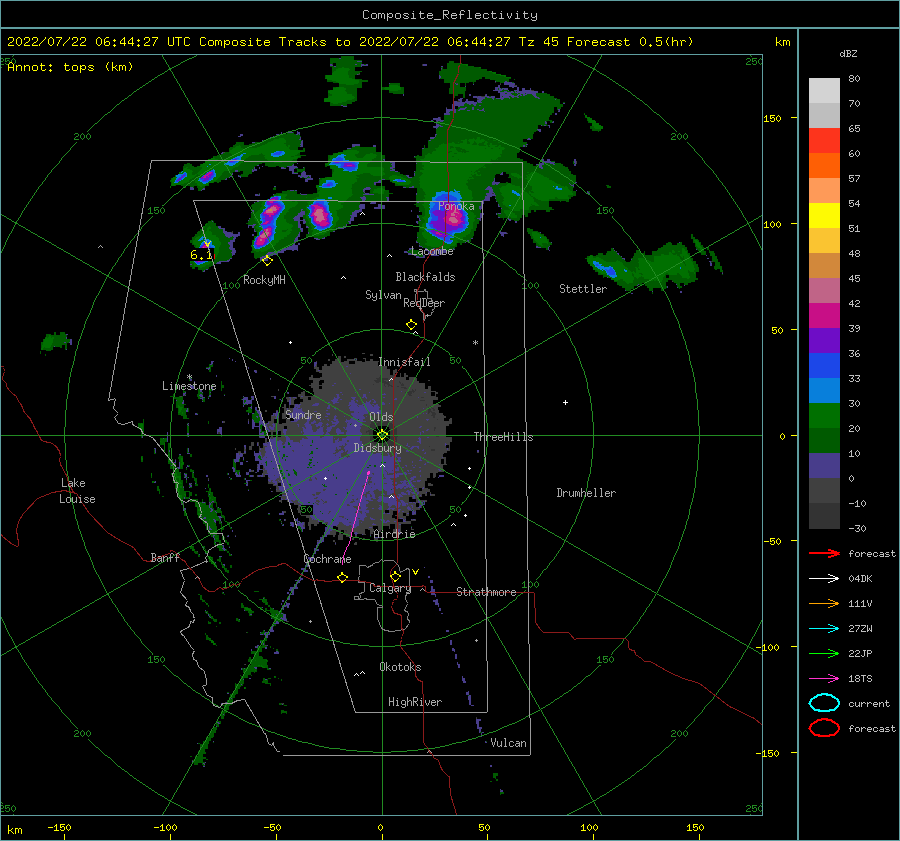The height and width of the screenshot is (841, 900).
Task: Click the red forecast arrow in the legend
Action: (824, 553)
